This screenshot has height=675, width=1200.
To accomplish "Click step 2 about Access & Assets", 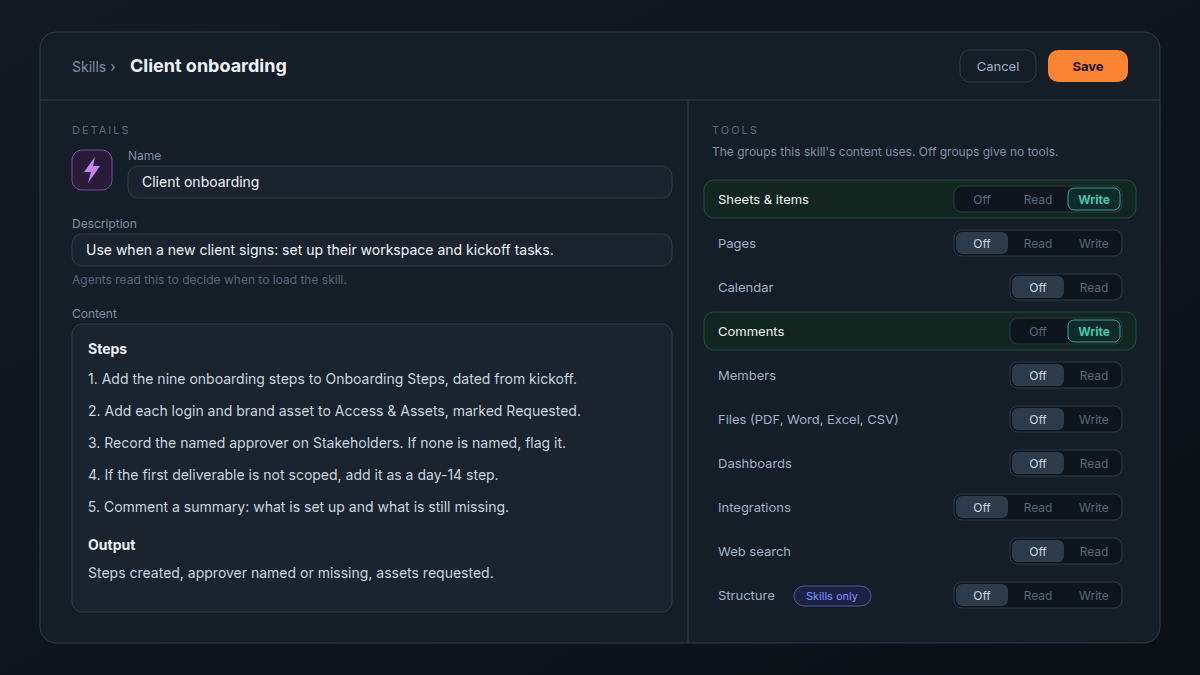I will pyautogui.click(x=334, y=411).
